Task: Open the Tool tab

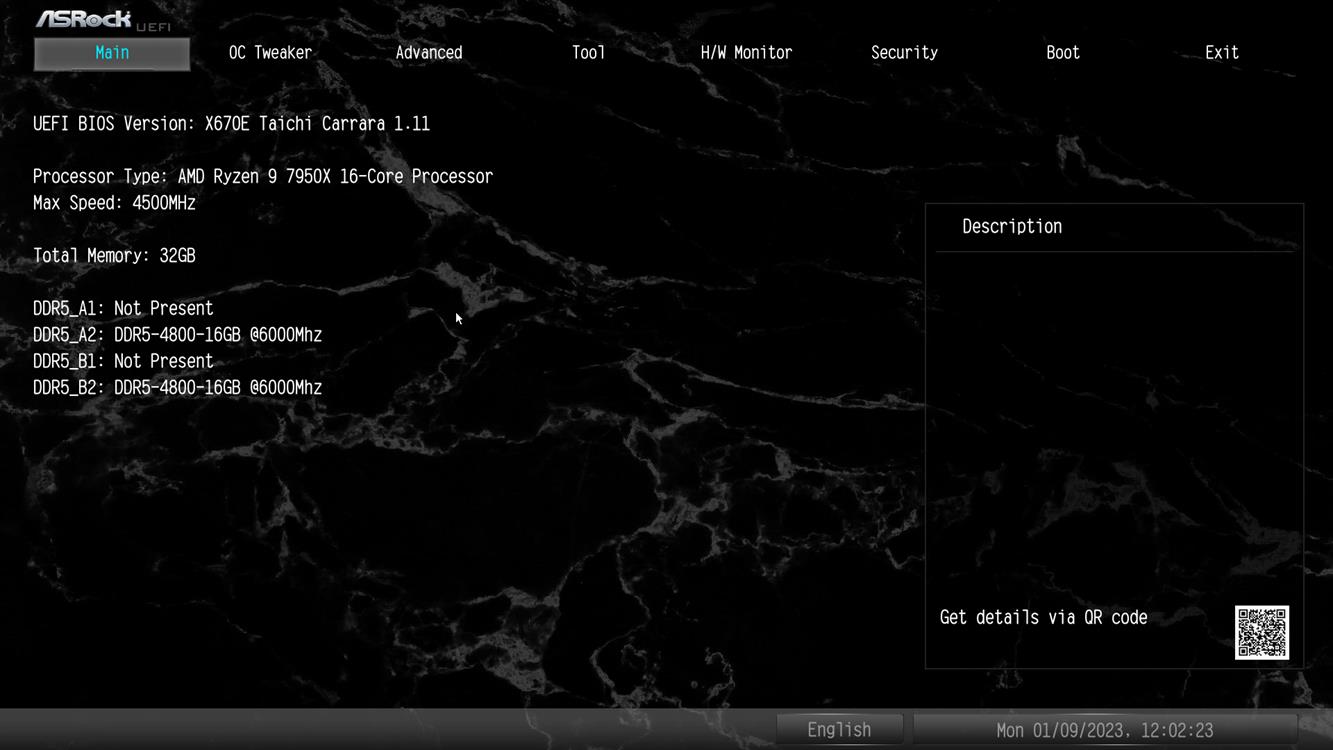Action: click(588, 53)
